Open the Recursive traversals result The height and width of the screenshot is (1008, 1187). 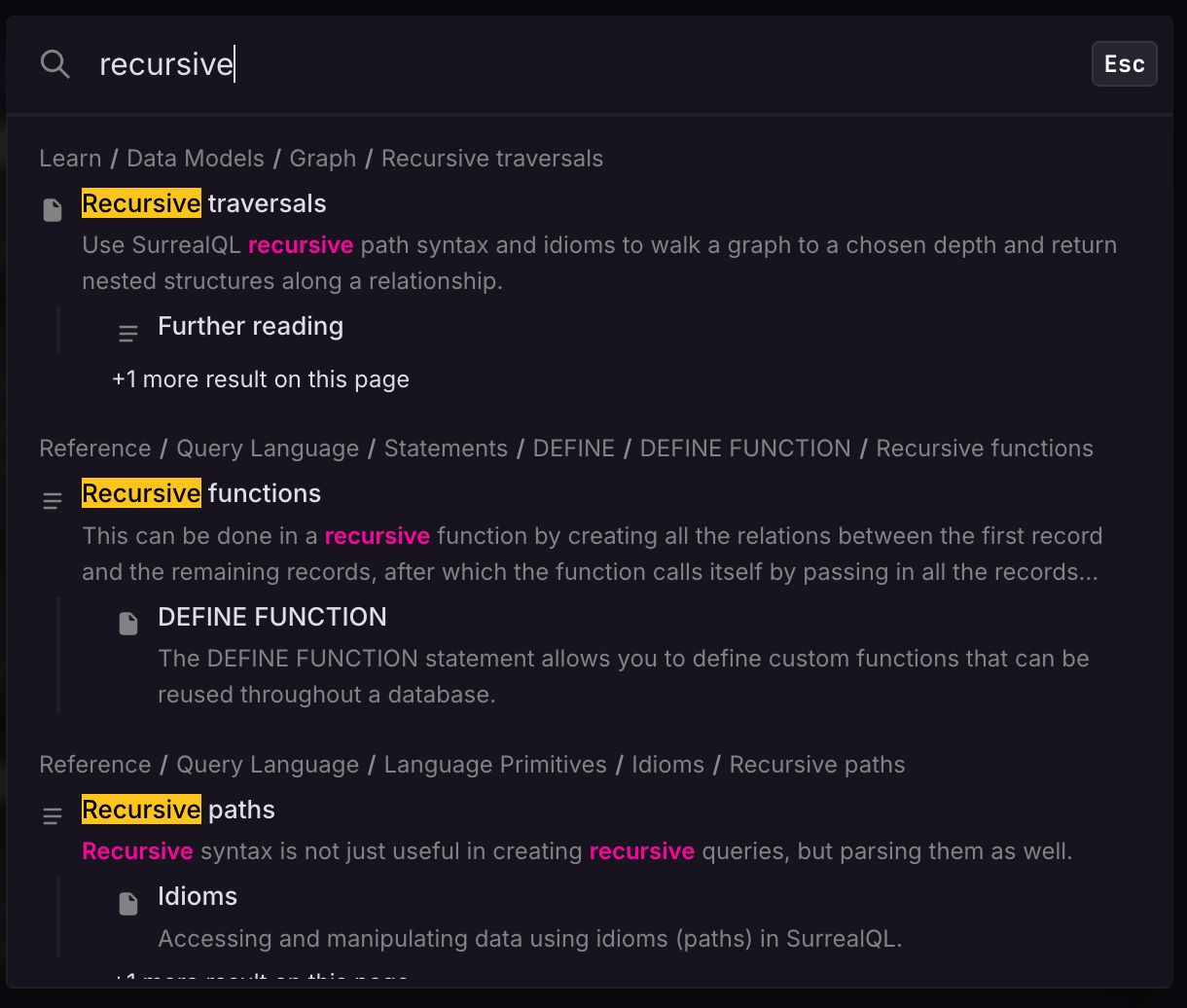point(204,203)
